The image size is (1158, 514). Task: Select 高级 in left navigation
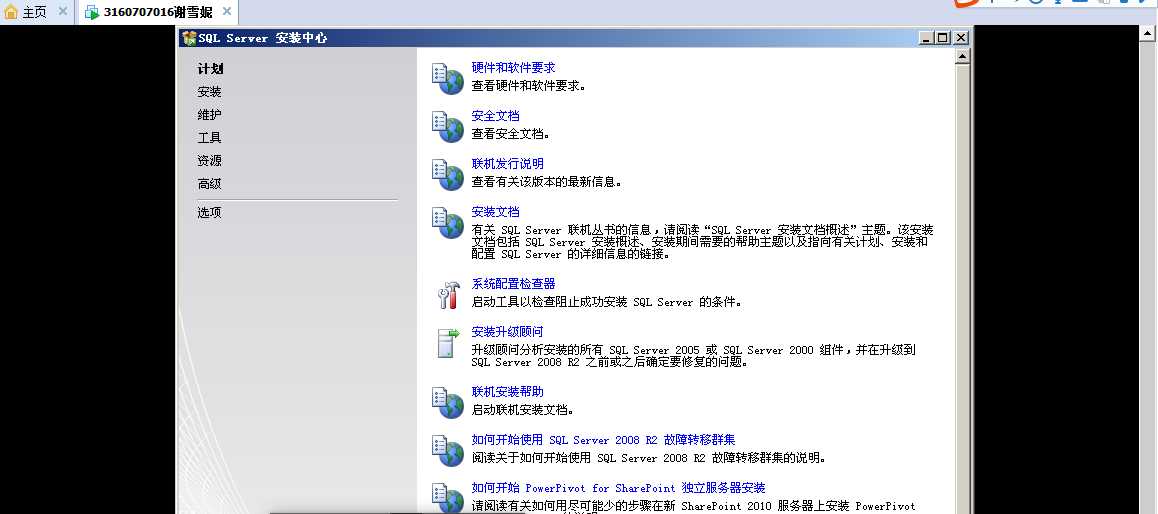coord(209,183)
